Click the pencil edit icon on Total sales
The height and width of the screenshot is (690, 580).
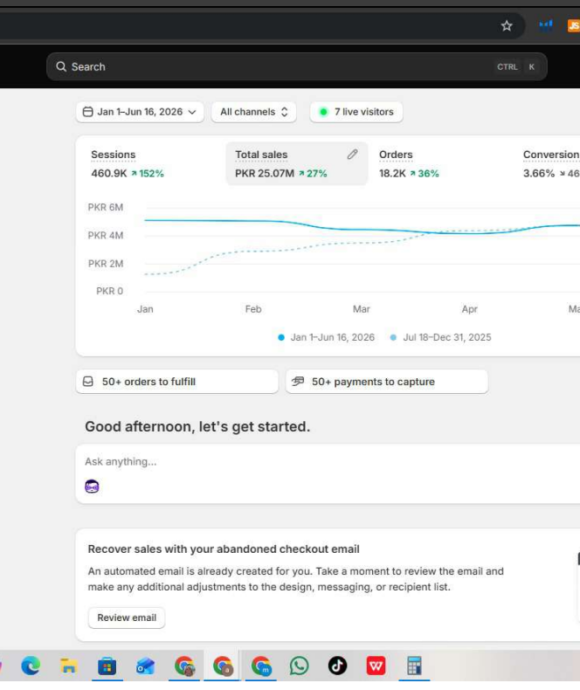[352, 154]
